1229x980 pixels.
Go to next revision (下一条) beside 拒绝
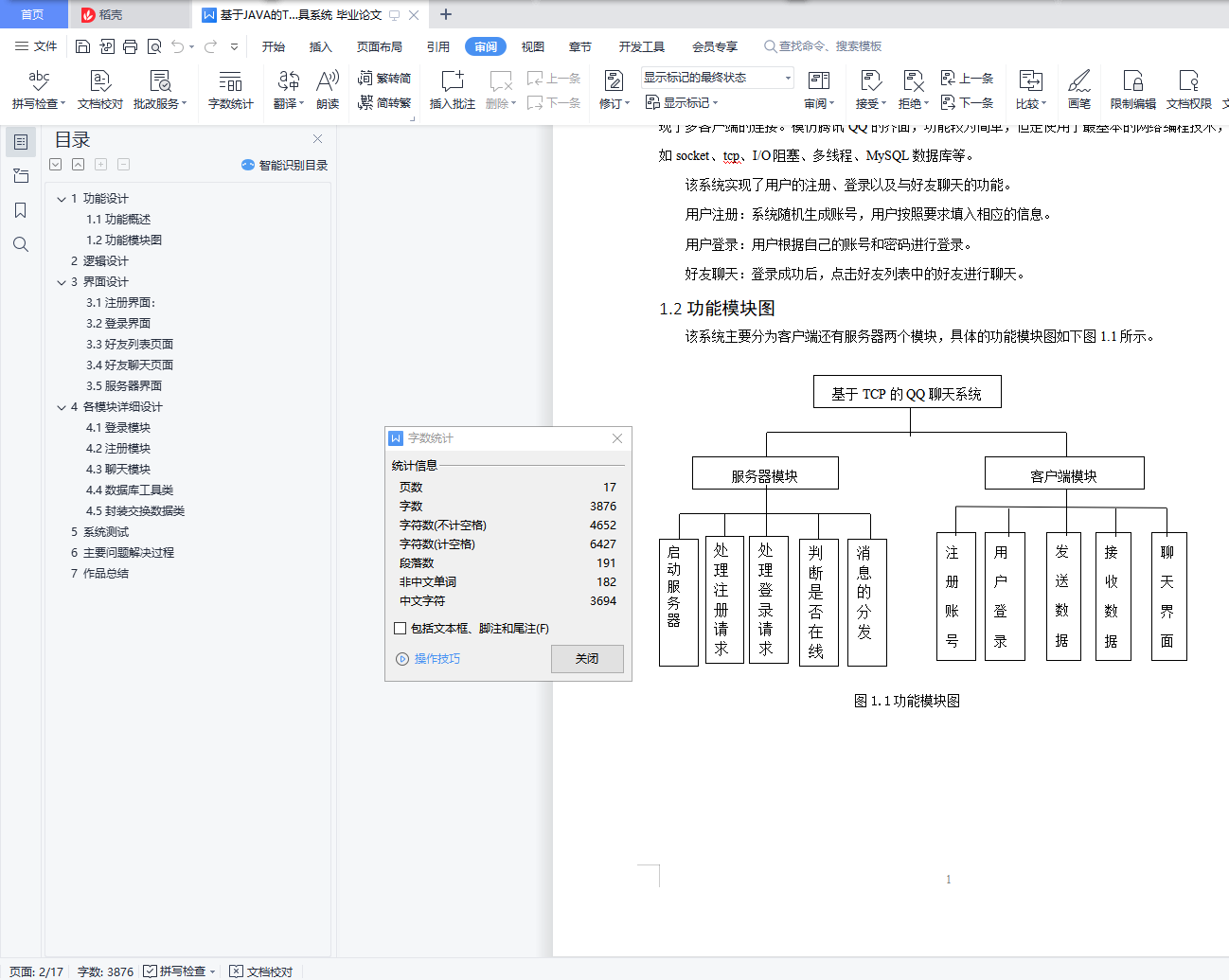tap(967, 102)
